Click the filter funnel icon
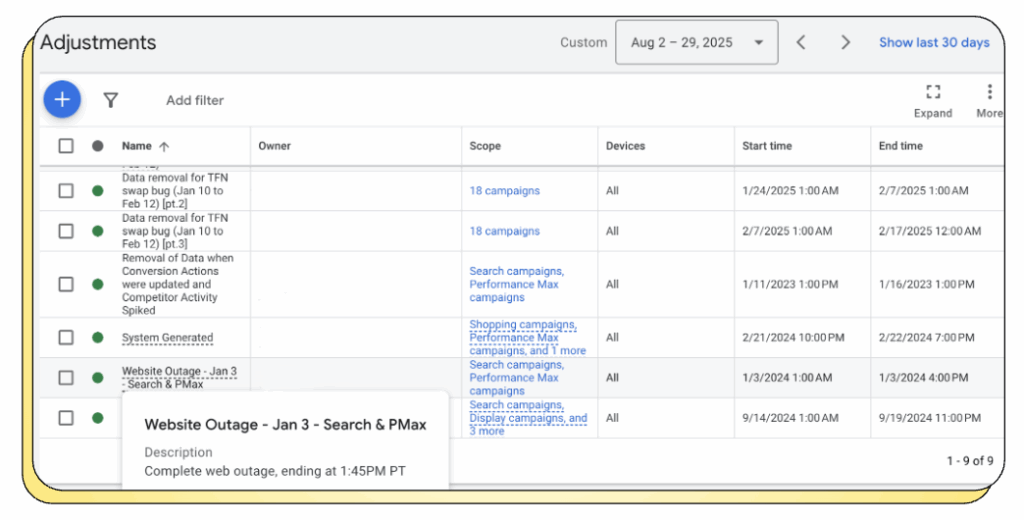The height and width of the screenshot is (520, 1024). 111,100
